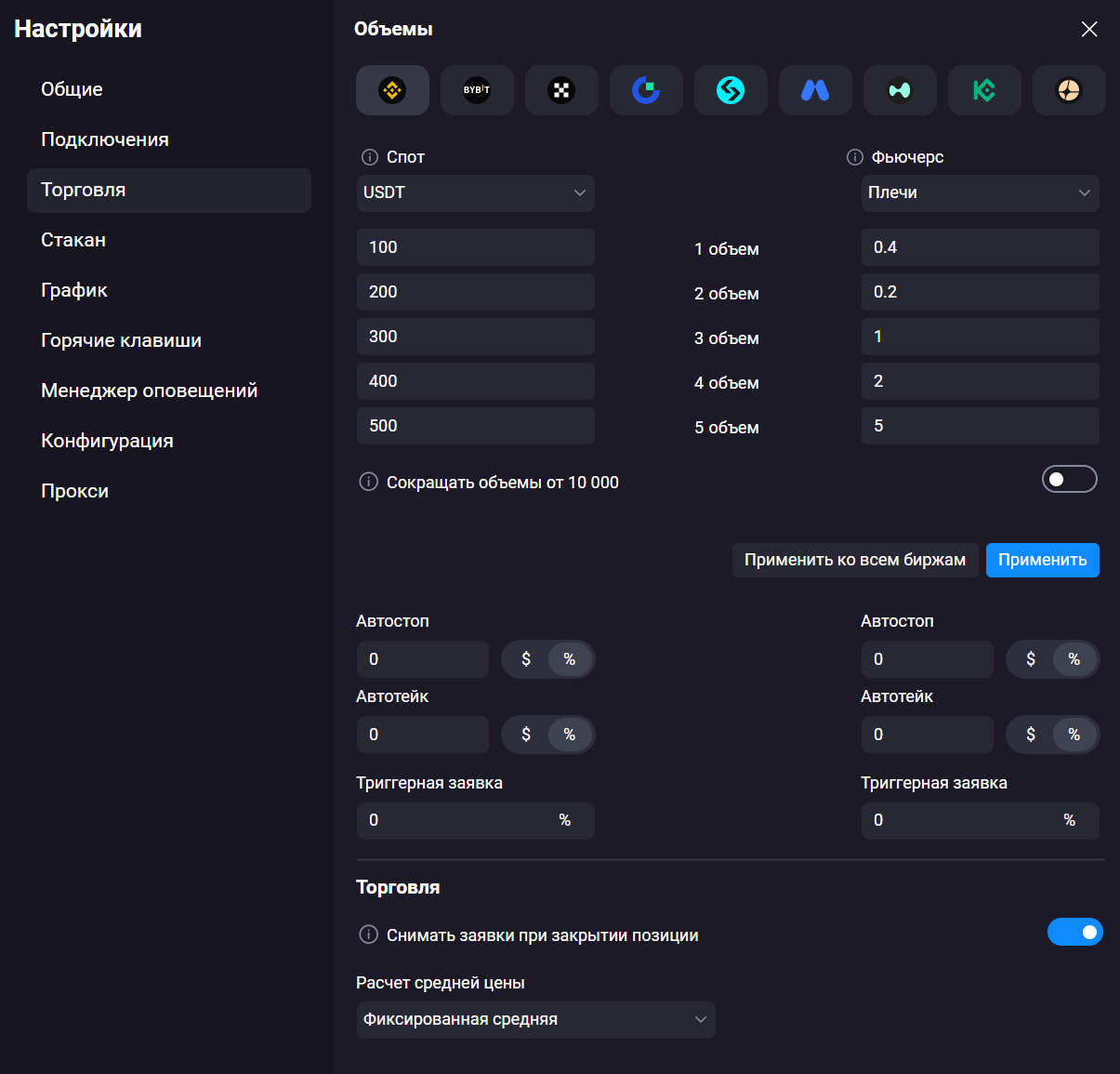1120x1074 pixels.
Task: Edit spot volume 2 field showing 200
Action: click(x=475, y=292)
